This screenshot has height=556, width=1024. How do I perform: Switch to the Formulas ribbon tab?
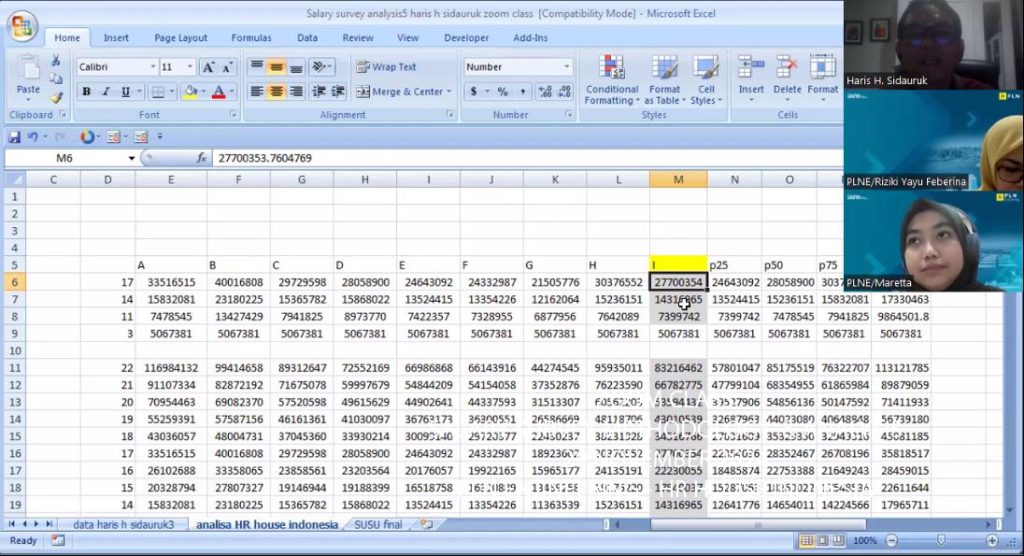pos(251,38)
